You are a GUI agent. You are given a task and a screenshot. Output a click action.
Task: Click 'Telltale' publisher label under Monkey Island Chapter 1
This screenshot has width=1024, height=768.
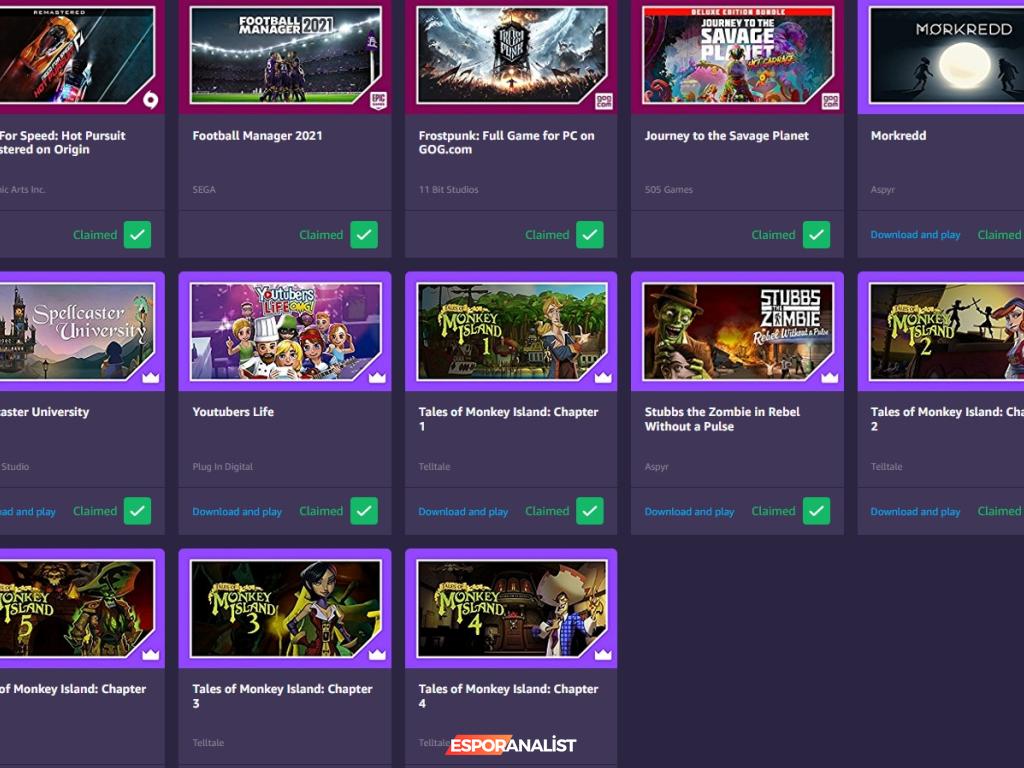[434, 466]
